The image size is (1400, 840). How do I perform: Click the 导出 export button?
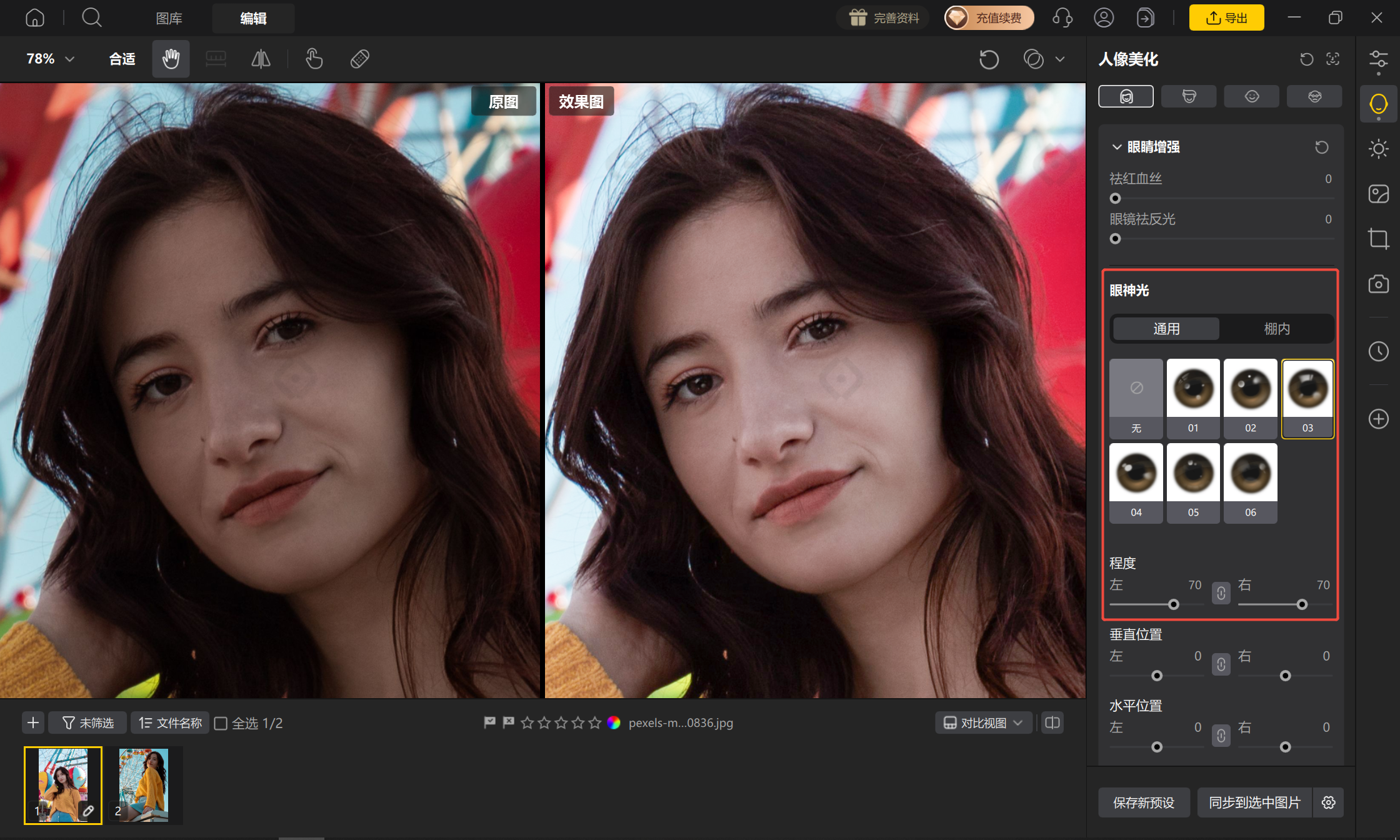click(1226, 17)
